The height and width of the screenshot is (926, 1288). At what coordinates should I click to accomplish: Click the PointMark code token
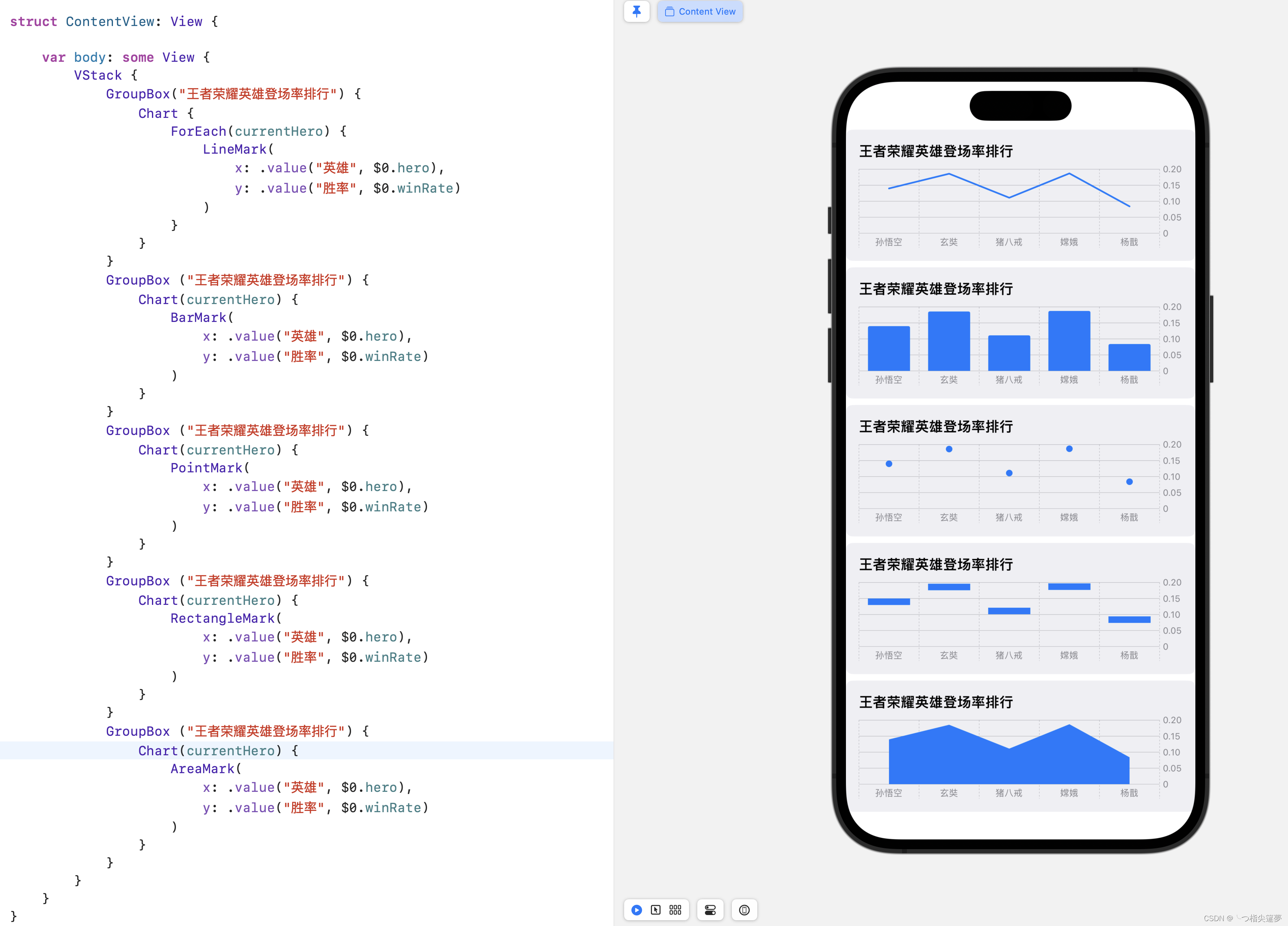(x=206, y=468)
